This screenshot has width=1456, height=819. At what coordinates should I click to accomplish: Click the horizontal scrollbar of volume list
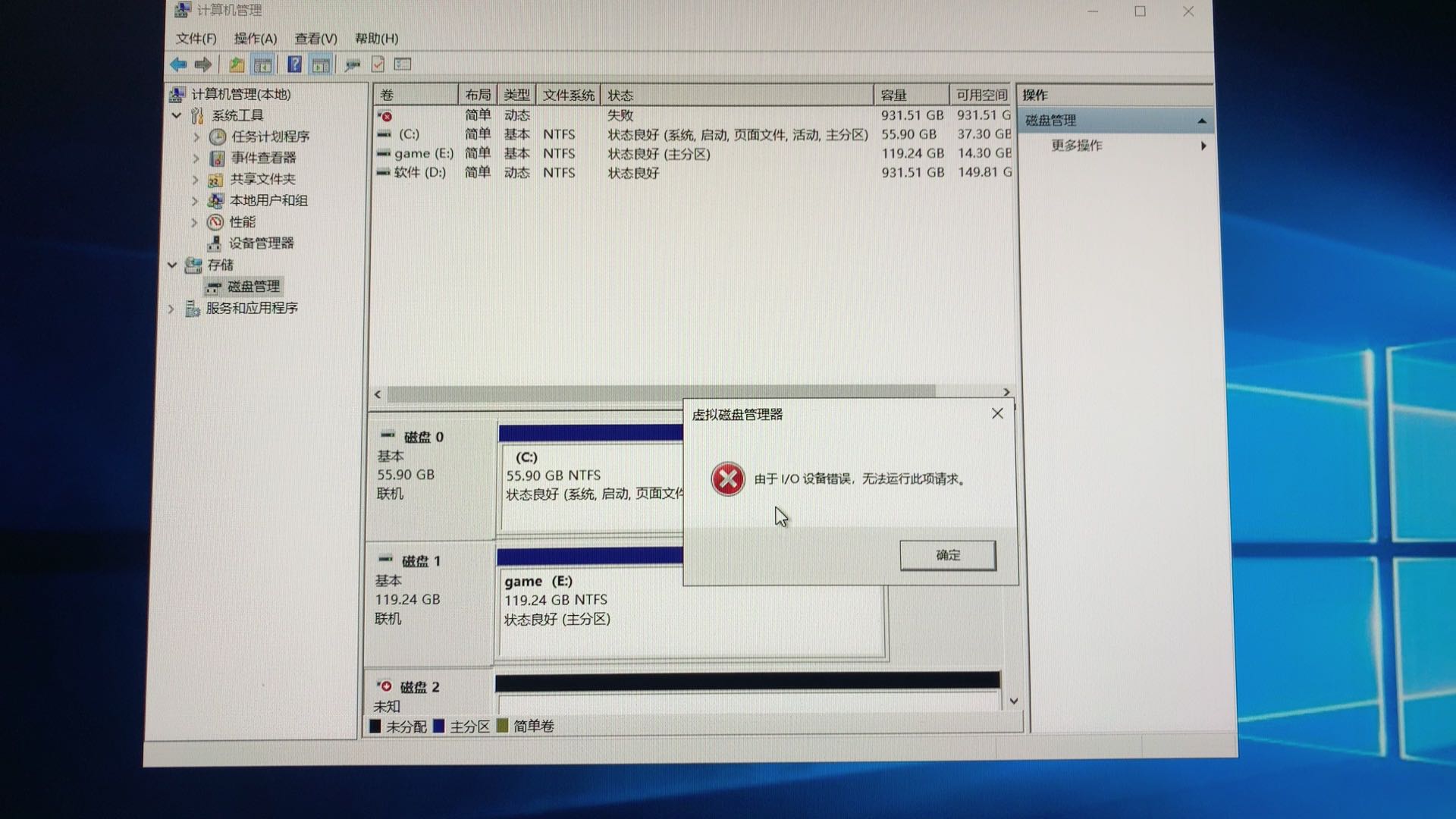tap(660, 393)
